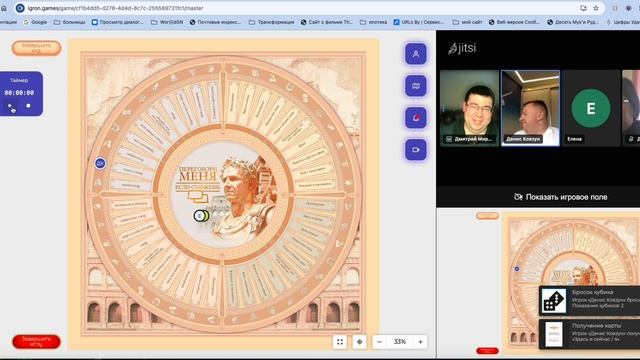Click the 'Таймер' label
The height and width of the screenshot is (360, 640).
click(x=19, y=80)
